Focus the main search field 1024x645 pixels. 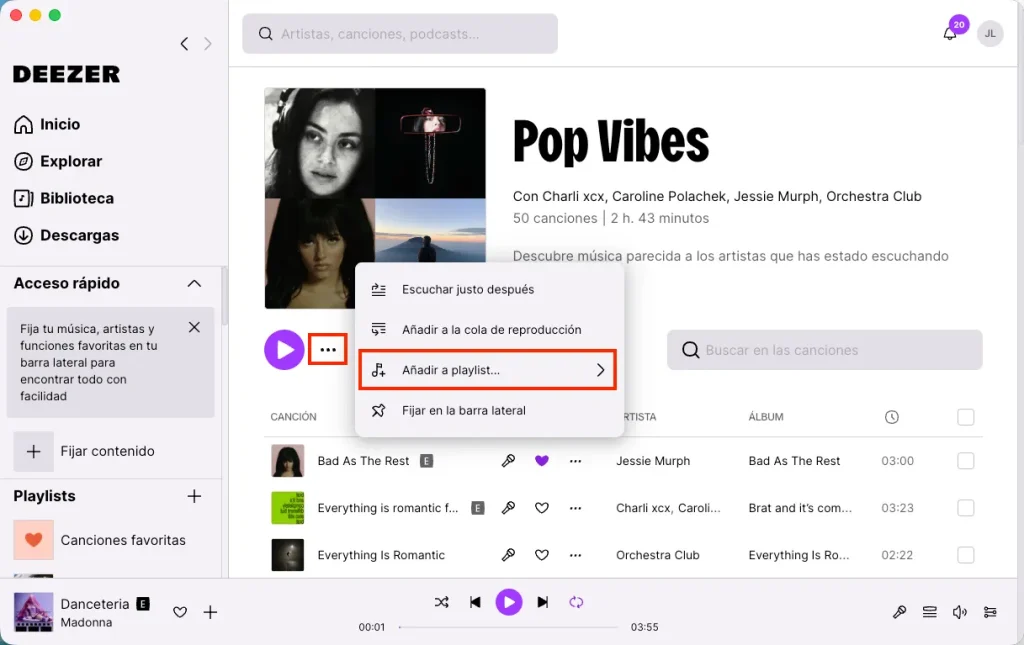click(x=400, y=34)
